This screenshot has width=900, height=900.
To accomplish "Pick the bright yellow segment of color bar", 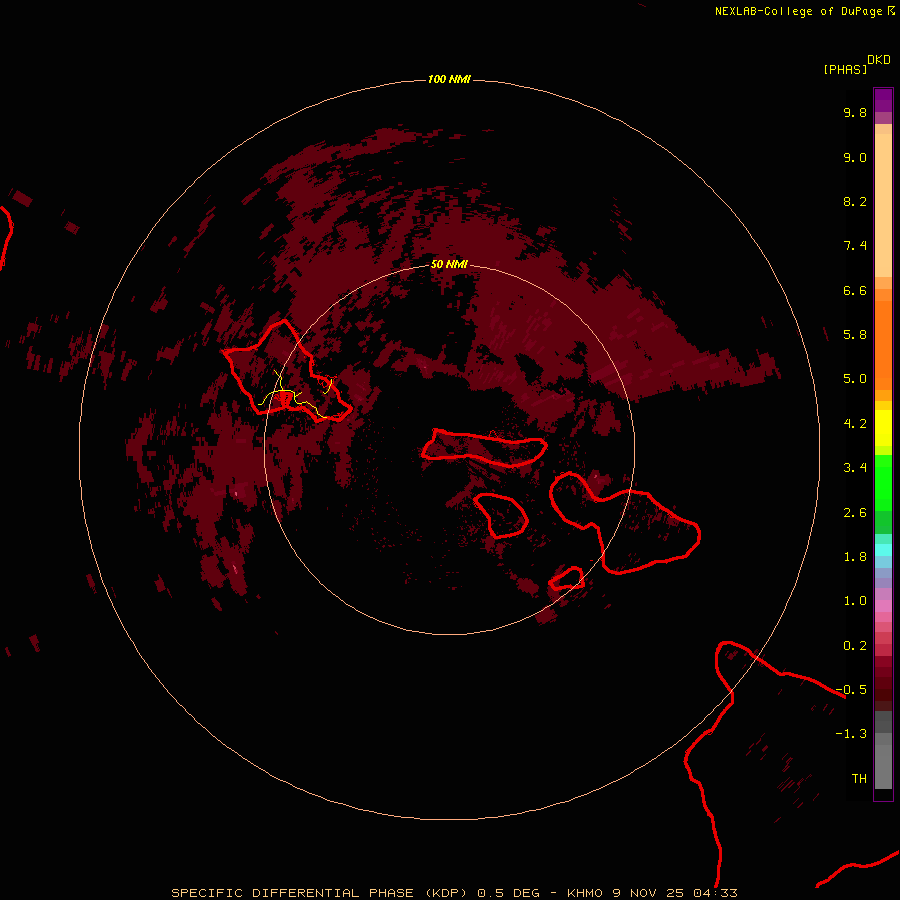I will [883, 428].
